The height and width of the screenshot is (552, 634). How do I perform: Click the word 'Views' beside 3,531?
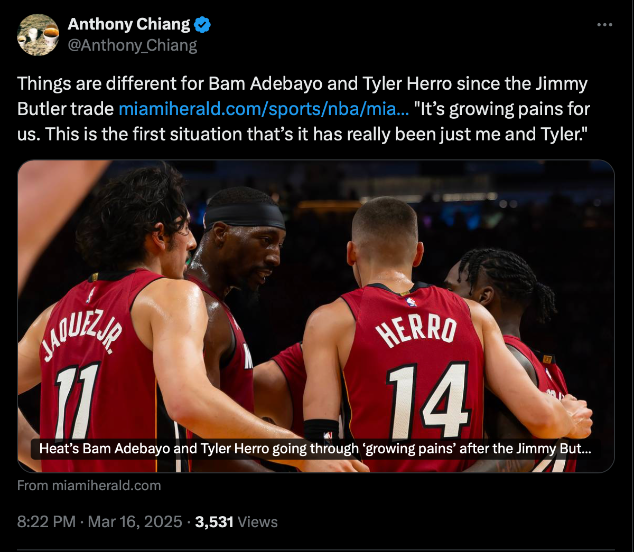pos(258,522)
